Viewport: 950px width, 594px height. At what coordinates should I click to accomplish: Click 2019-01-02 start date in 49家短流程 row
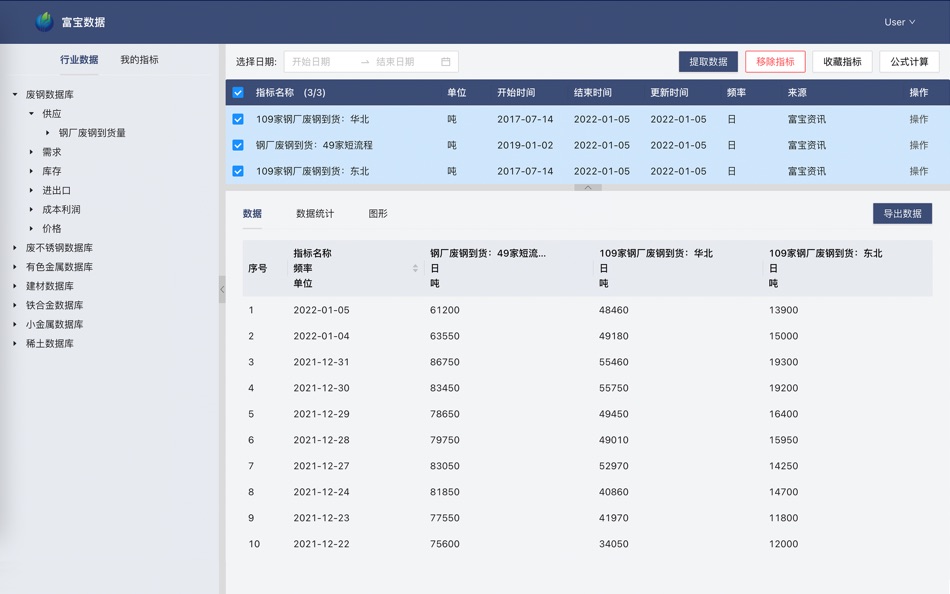(x=525, y=145)
